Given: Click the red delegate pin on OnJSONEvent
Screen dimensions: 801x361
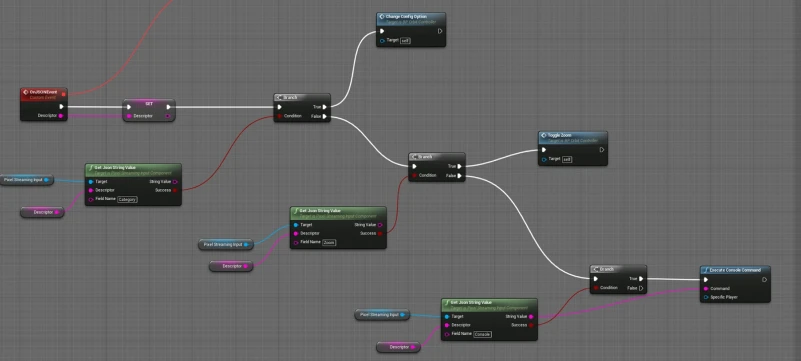Looking at the screenshot, I should [x=63, y=94].
